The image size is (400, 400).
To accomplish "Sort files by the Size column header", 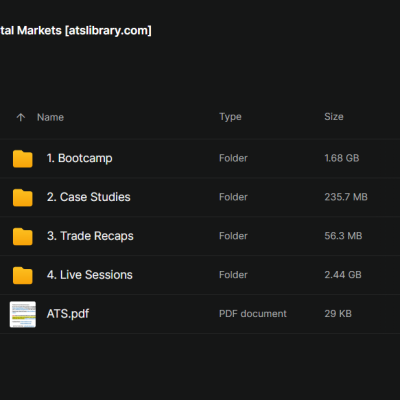I will click(x=334, y=117).
